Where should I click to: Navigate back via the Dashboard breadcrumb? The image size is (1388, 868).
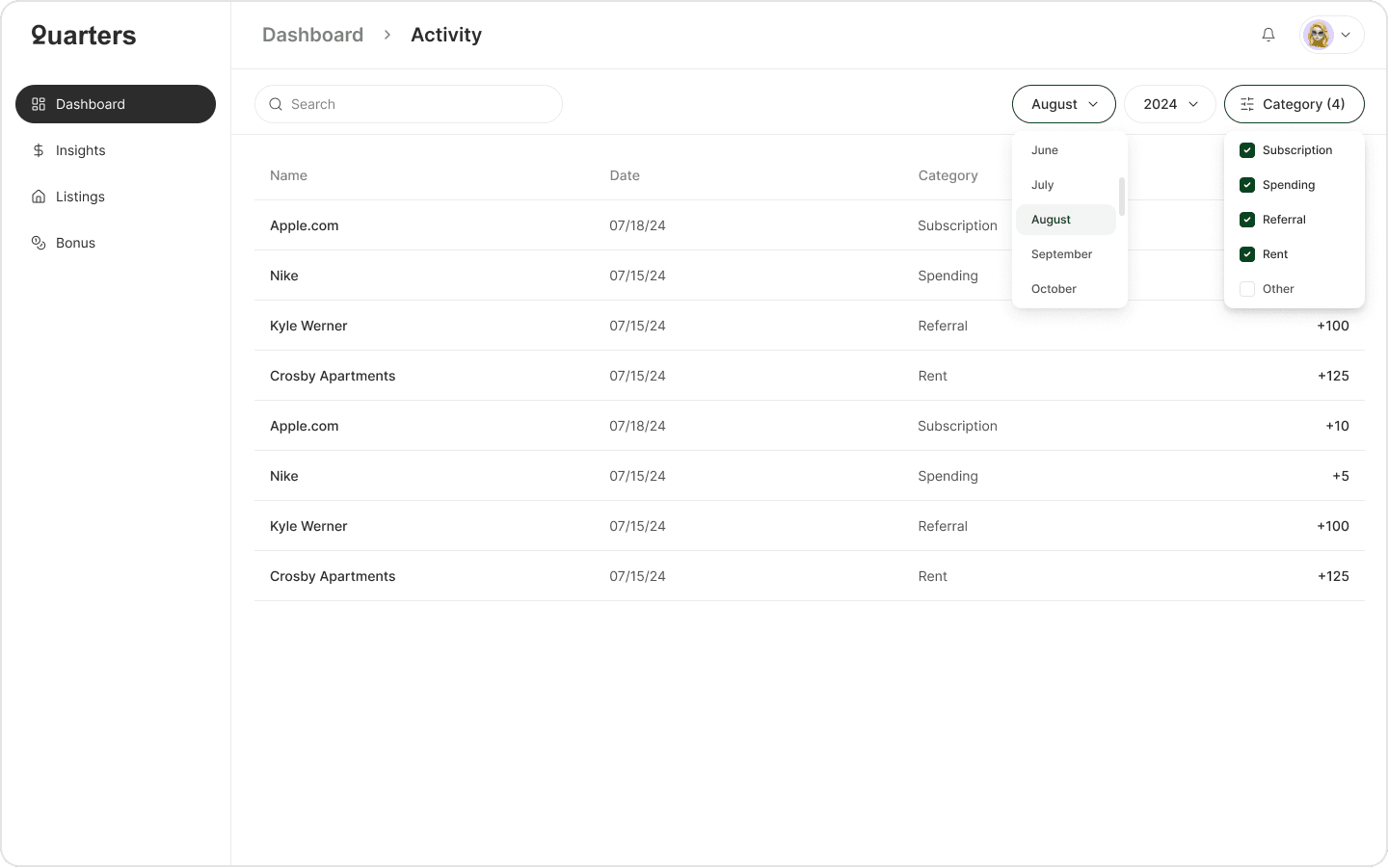[x=312, y=34]
